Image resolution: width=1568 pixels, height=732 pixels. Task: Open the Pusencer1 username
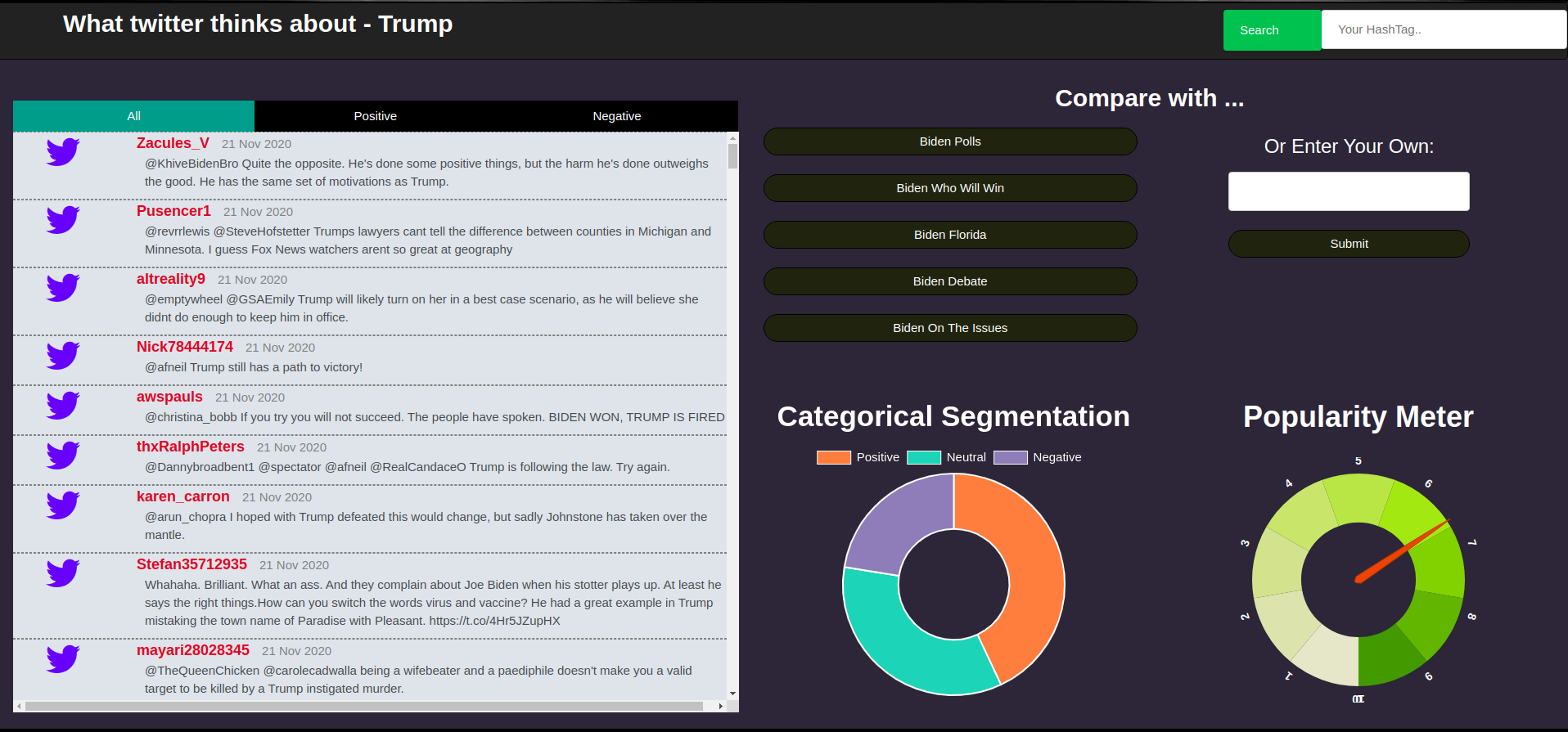tap(173, 211)
